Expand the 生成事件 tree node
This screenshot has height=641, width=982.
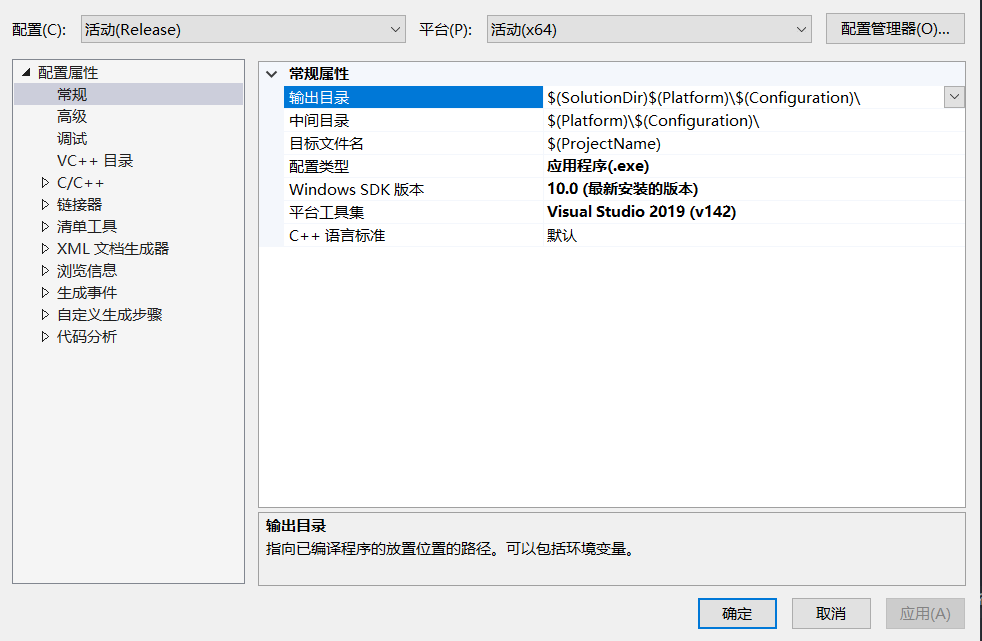pyautogui.click(x=44, y=292)
